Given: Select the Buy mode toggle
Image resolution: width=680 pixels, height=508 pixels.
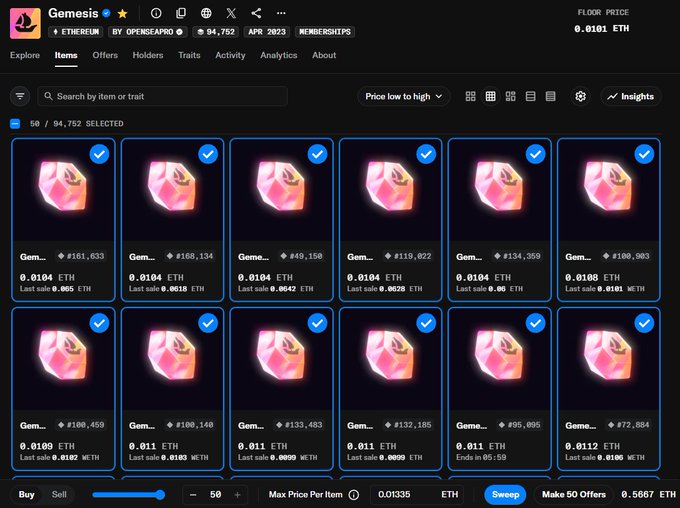Looking at the screenshot, I should [26, 495].
